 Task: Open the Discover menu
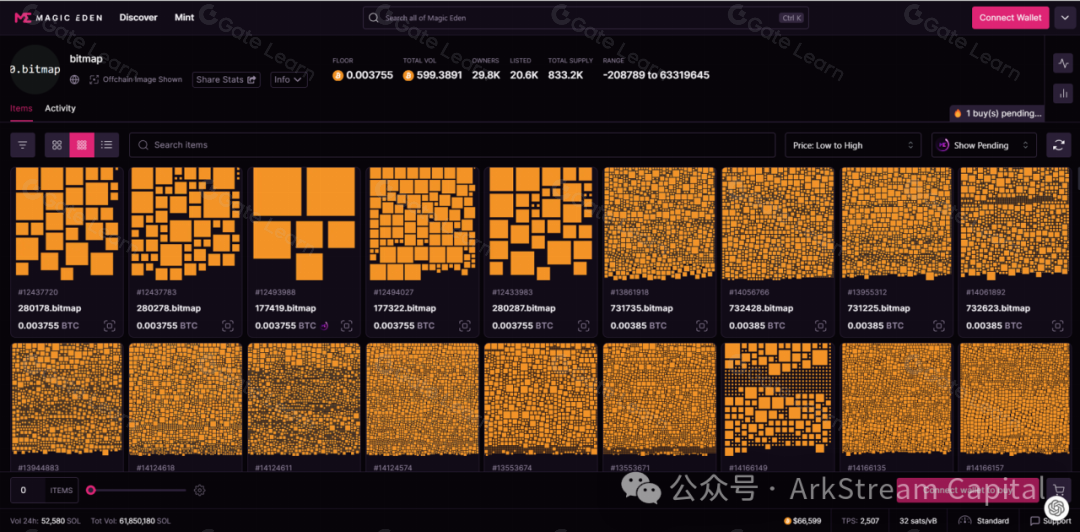click(x=138, y=17)
